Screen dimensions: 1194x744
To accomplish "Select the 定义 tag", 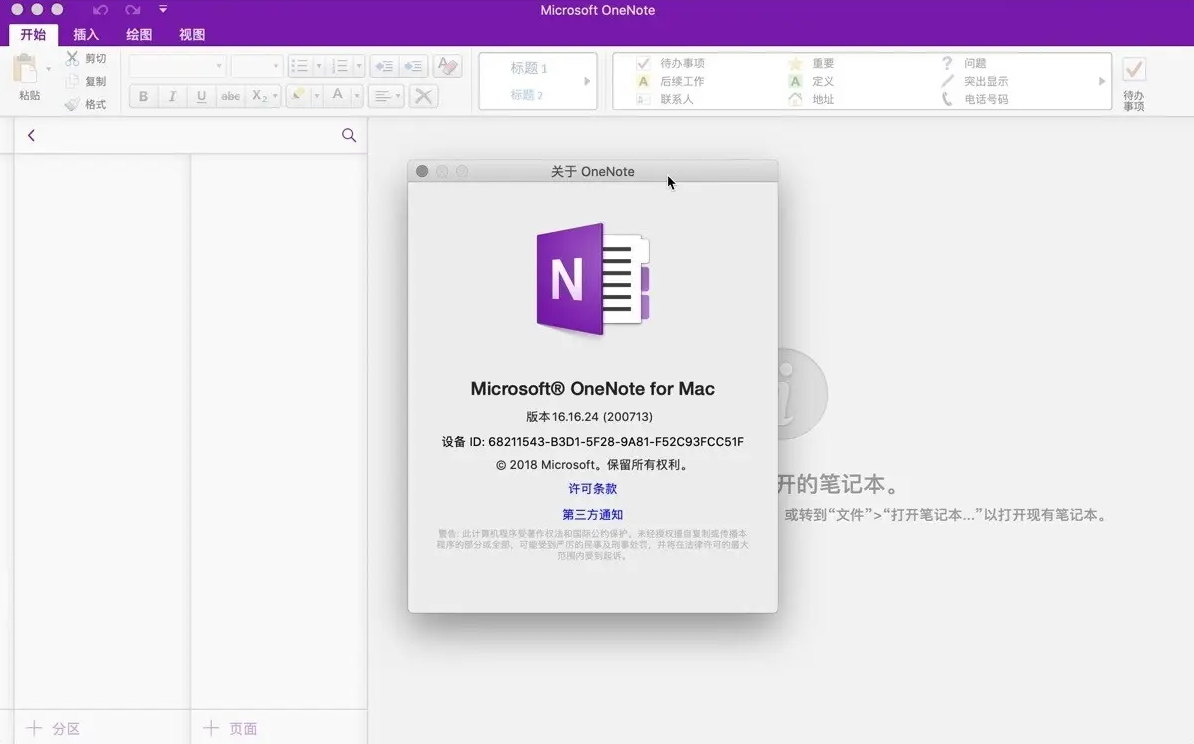I will point(812,81).
